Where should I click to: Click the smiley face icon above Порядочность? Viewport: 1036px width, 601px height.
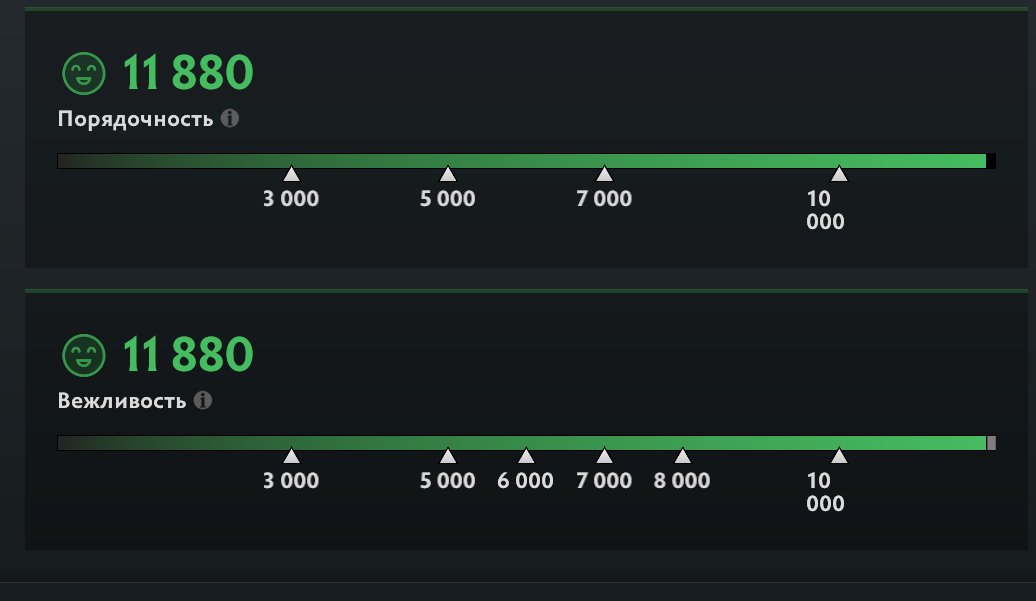point(84,73)
